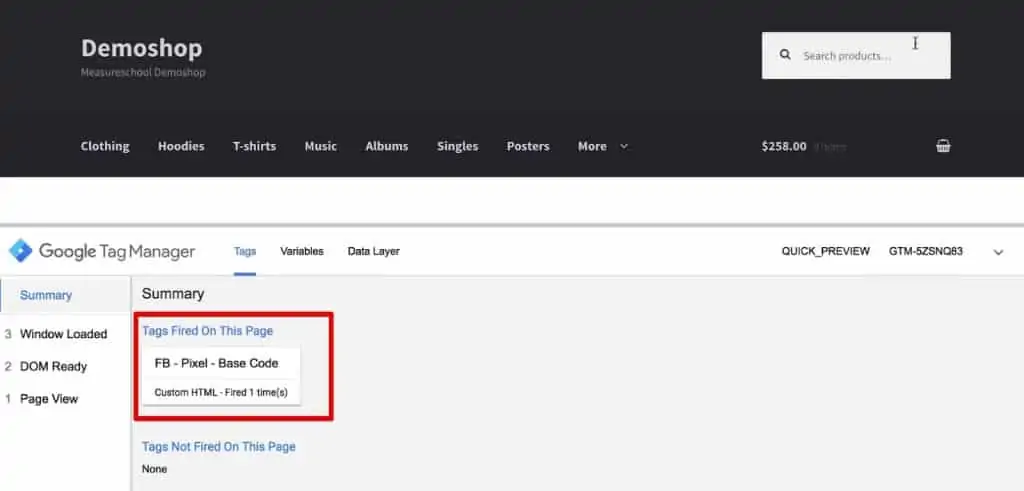The height and width of the screenshot is (491, 1024).
Task: Select the Window Loaded event
Action: pyautogui.click(x=63, y=334)
